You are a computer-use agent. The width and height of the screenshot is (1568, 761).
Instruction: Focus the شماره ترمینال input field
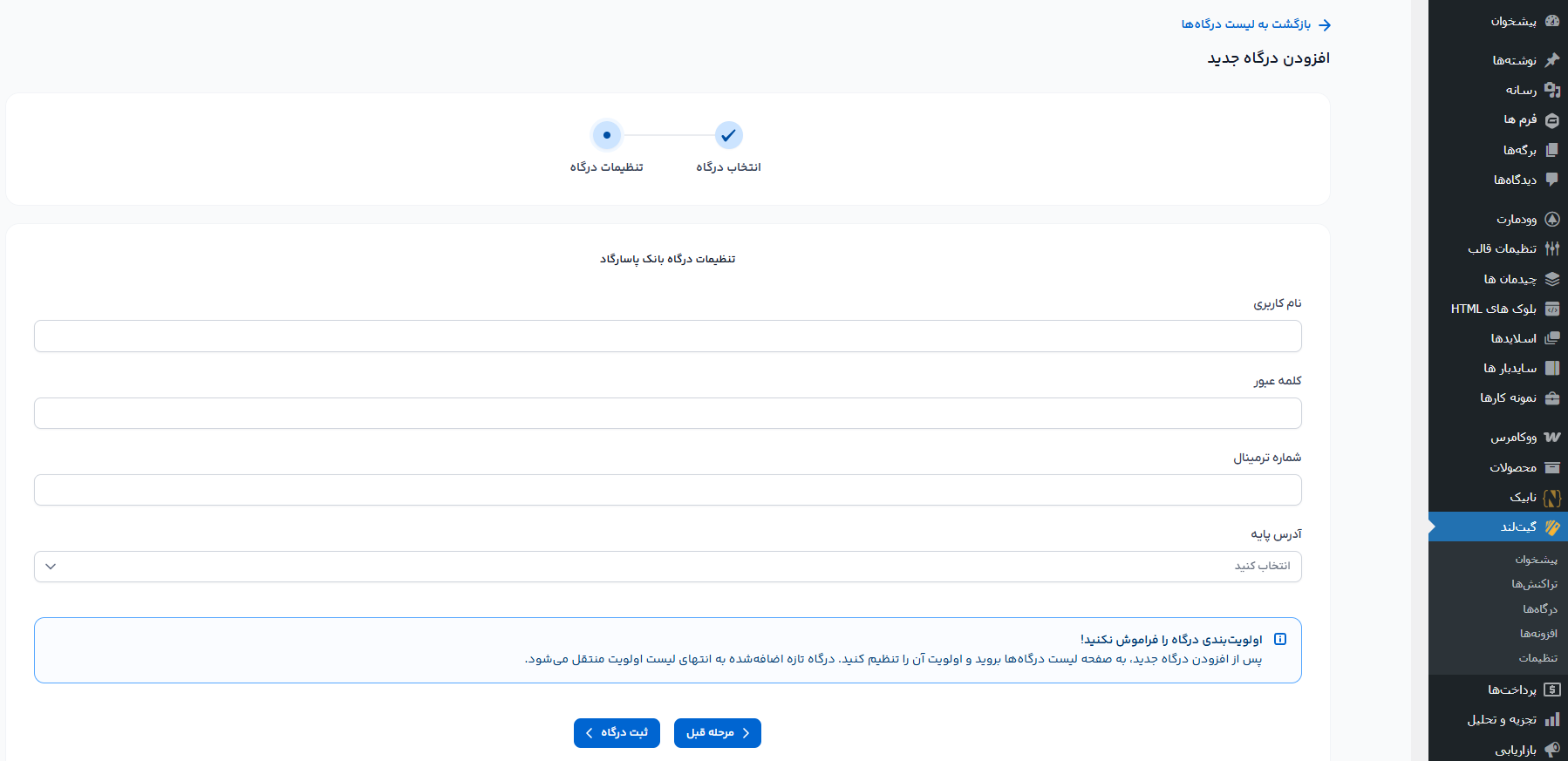coord(668,490)
